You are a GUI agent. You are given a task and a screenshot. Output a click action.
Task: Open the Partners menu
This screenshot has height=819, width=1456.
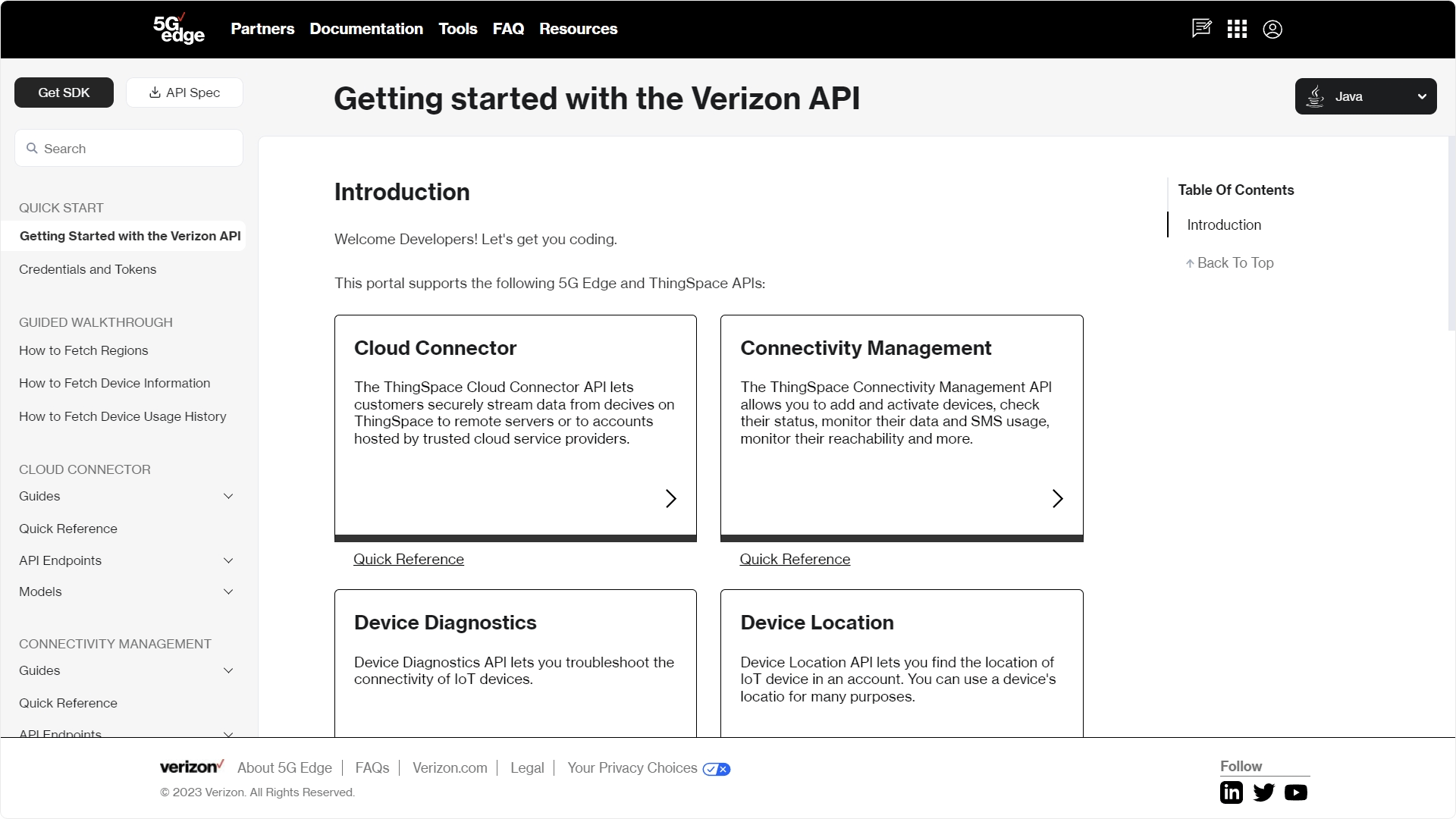[x=262, y=29]
